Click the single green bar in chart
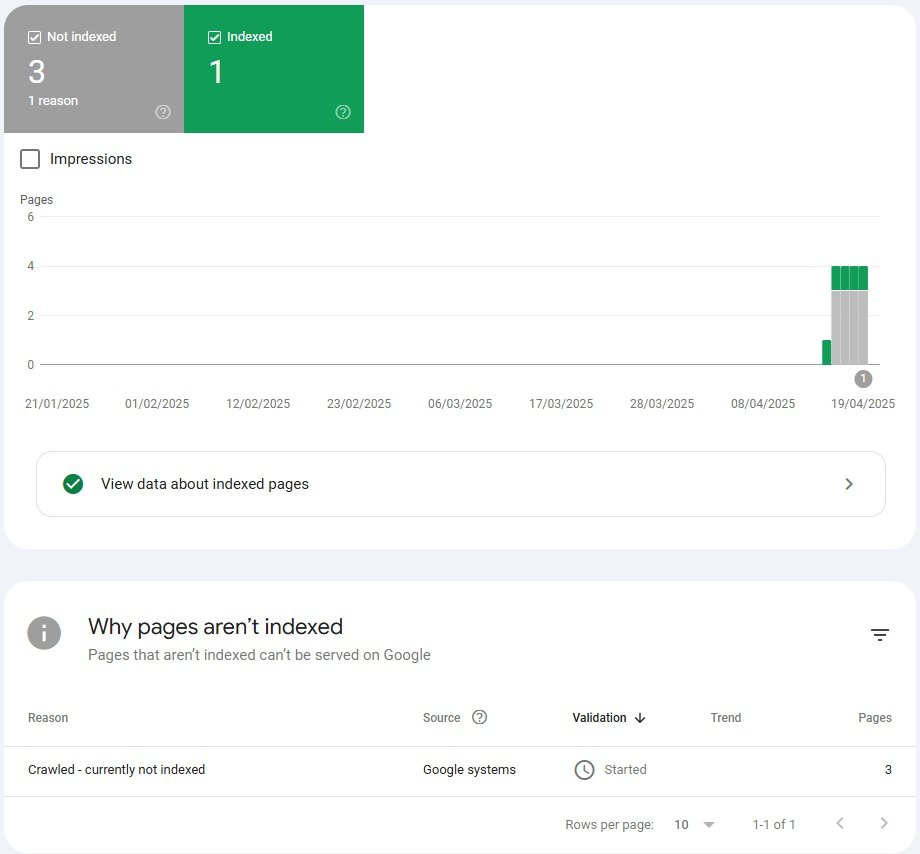 point(826,353)
